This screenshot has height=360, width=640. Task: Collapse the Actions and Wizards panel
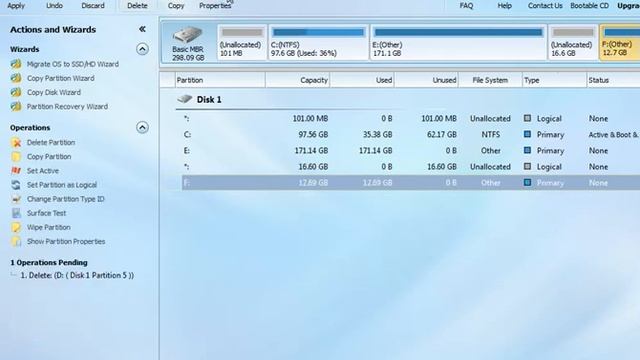142,29
